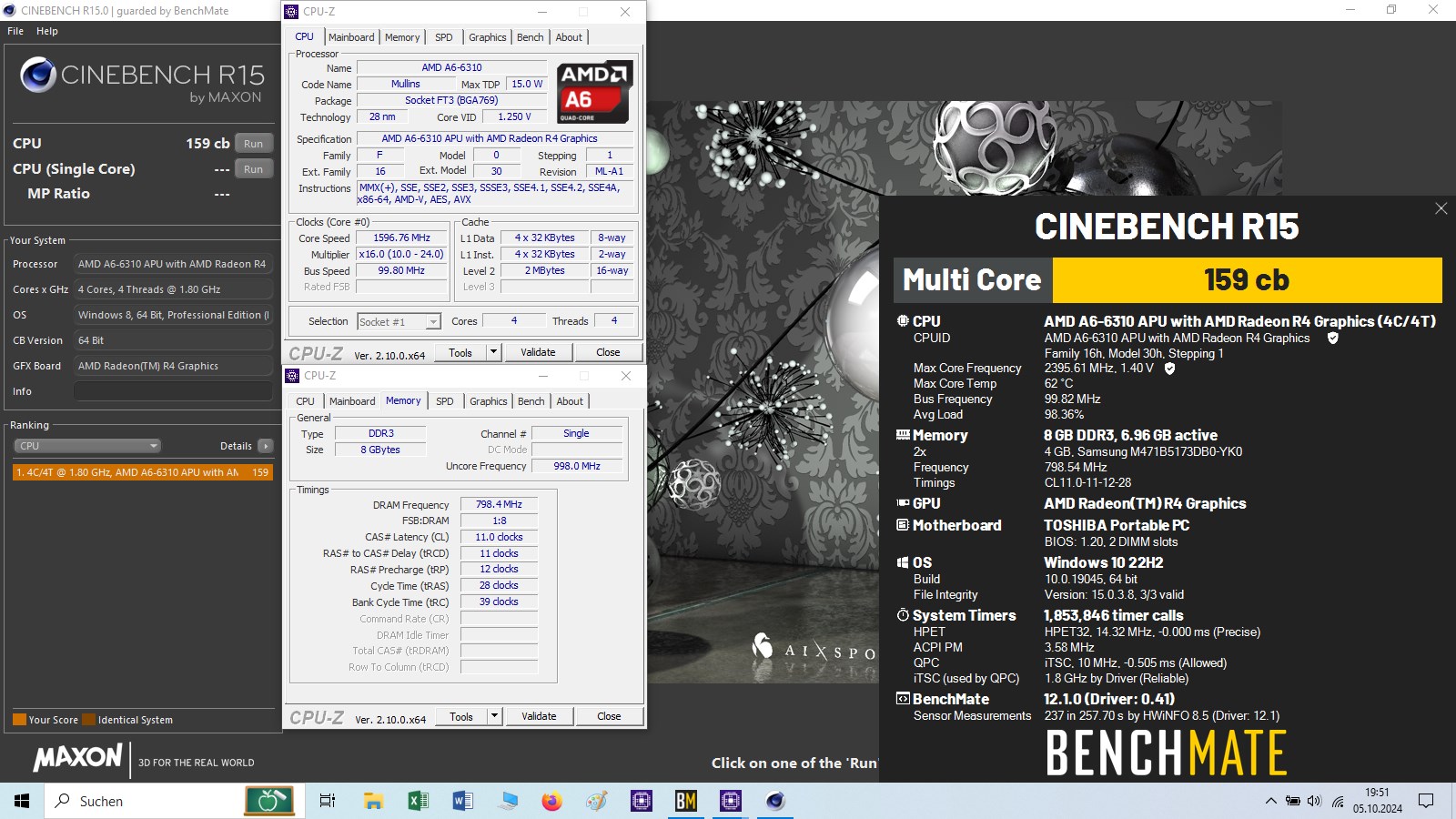Click the shield icon beside Max Core Frequency
Viewport: 1456px width, 819px height.
[x=1169, y=369]
